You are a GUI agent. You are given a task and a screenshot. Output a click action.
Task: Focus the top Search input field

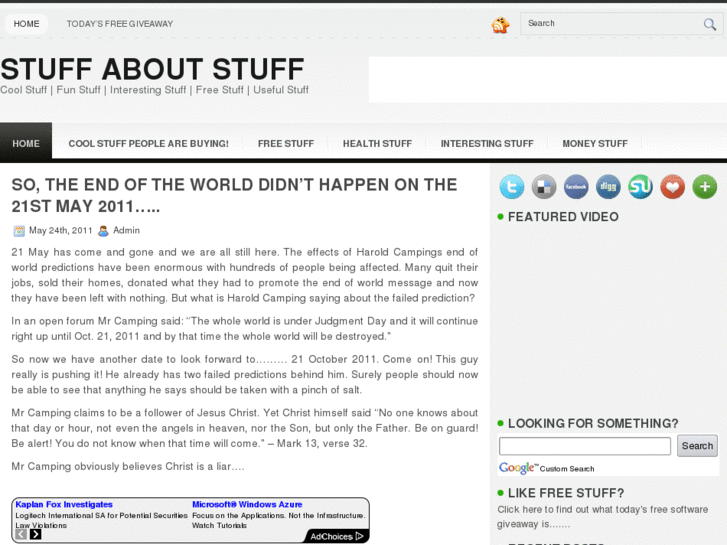[612, 23]
